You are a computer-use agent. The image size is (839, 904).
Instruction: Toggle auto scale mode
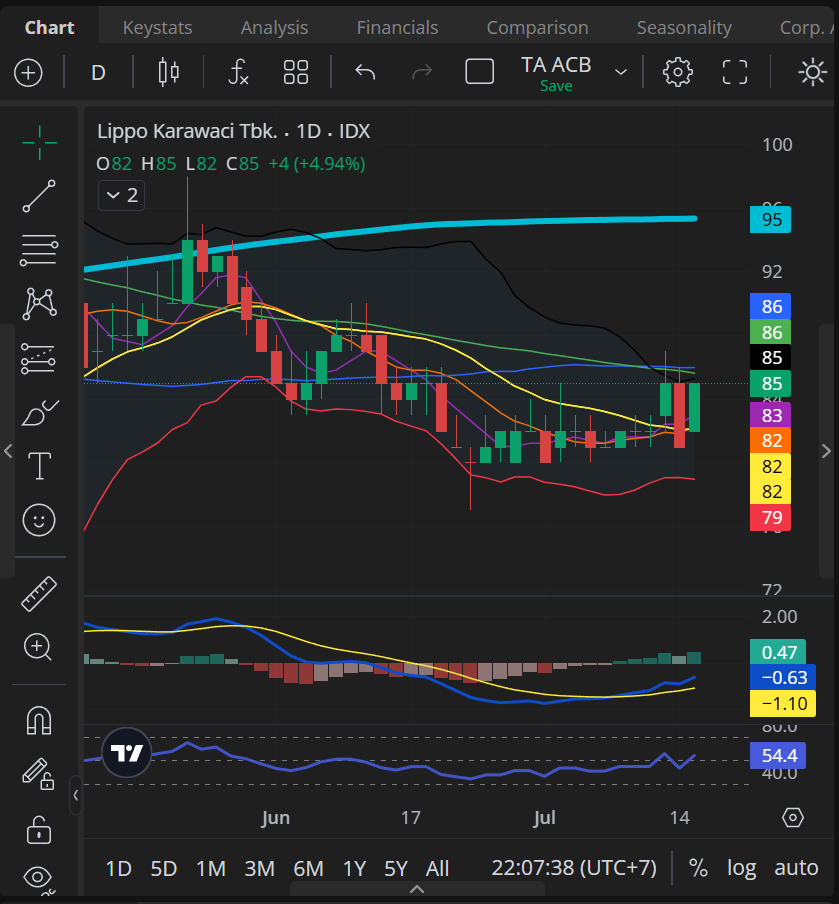[x=796, y=868]
